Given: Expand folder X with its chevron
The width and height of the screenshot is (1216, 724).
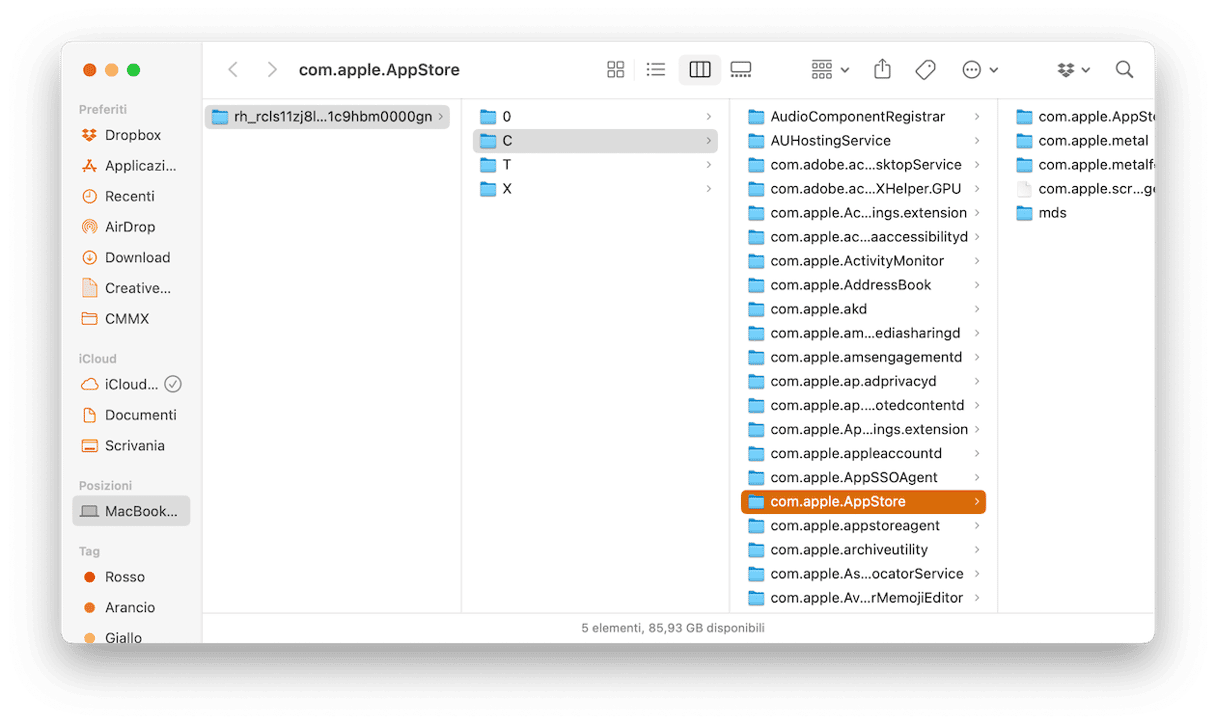Looking at the screenshot, I should point(709,188).
